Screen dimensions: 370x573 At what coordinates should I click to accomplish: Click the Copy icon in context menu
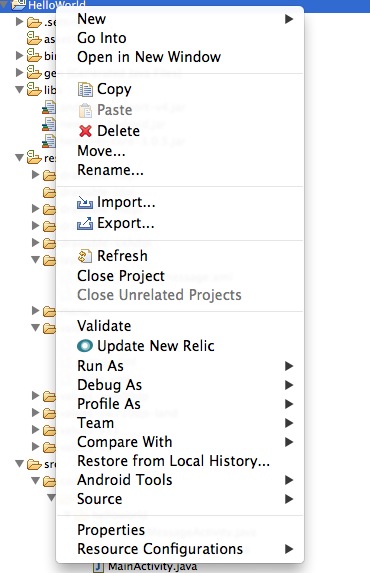pyautogui.click(x=85, y=90)
